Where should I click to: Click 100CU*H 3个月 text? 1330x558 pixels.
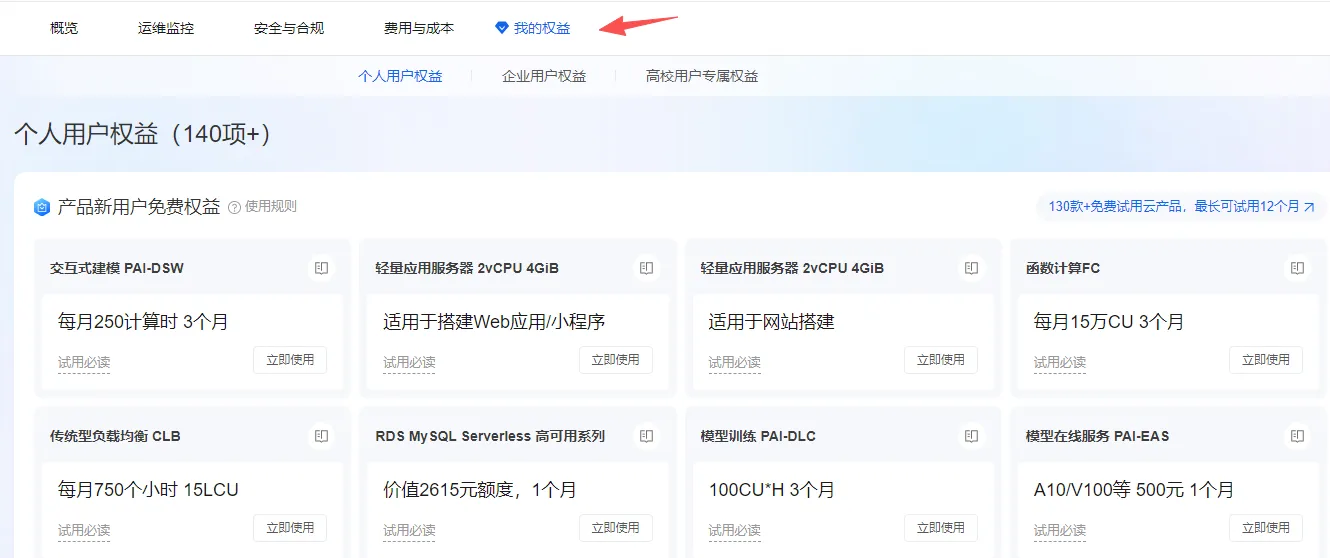click(x=772, y=490)
